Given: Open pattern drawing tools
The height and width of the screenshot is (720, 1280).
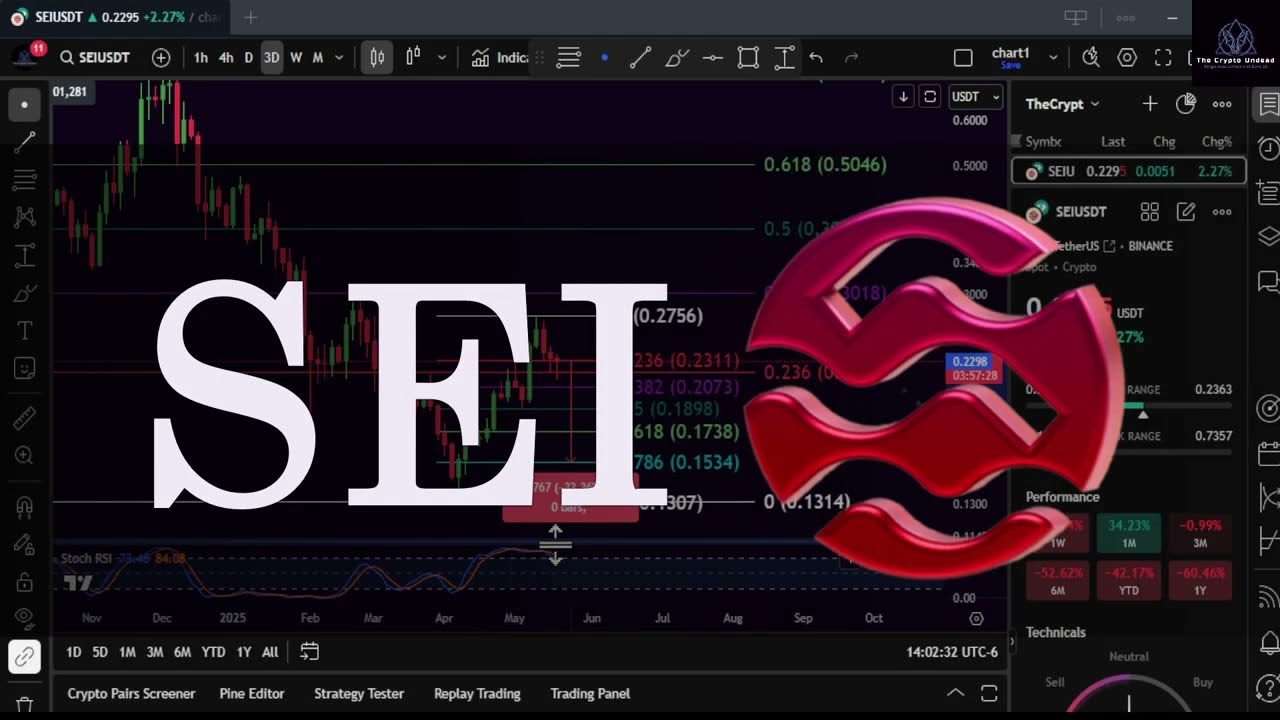Looking at the screenshot, I should click(x=24, y=217).
